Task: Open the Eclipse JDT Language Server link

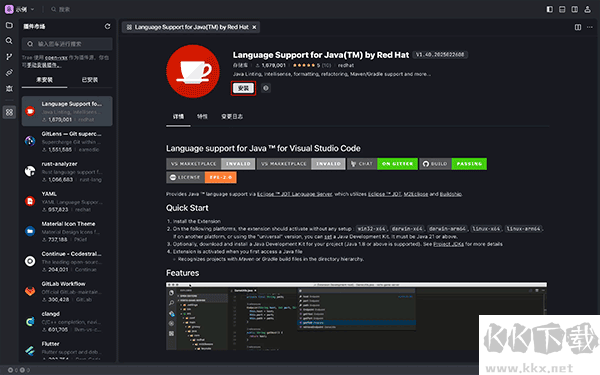Action: 294,194
